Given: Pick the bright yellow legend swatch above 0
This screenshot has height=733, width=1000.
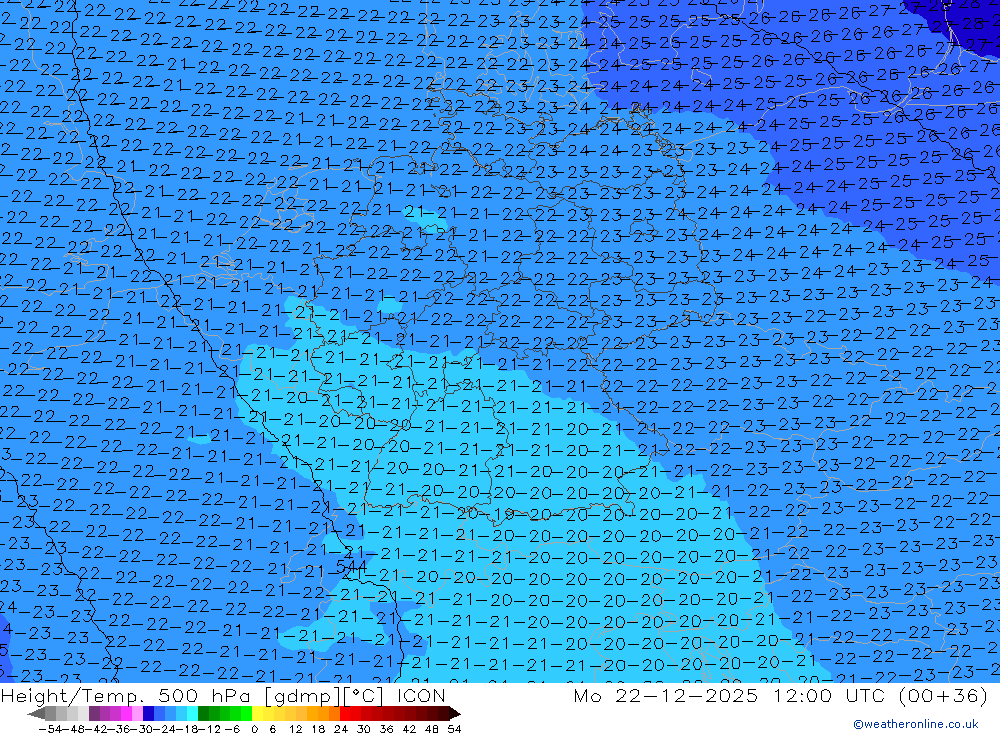Looking at the screenshot, I should (257, 714).
